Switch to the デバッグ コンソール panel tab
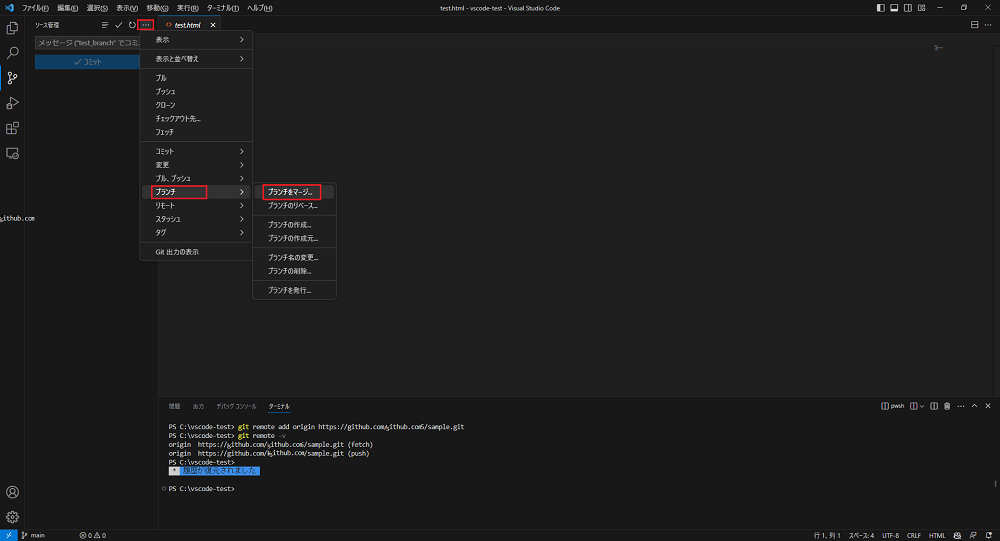 click(x=236, y=406)
